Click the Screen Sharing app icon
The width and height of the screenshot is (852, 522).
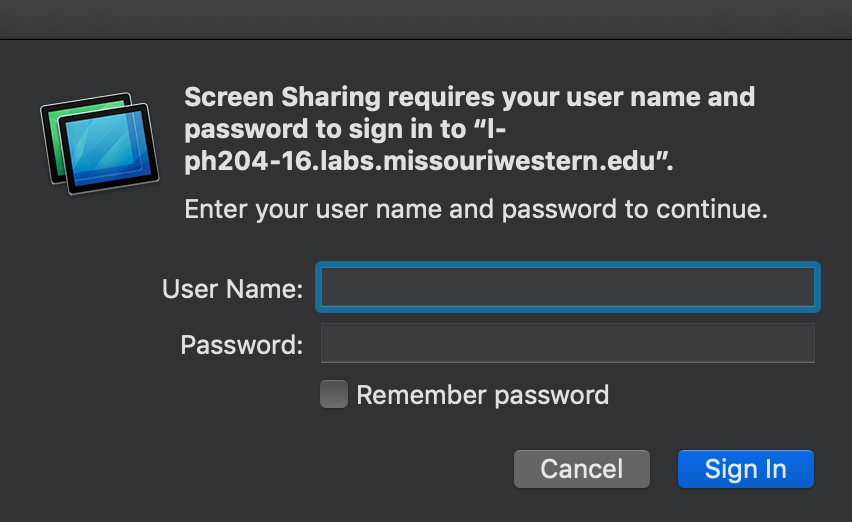pyautogui.click(x=96, y=142)
